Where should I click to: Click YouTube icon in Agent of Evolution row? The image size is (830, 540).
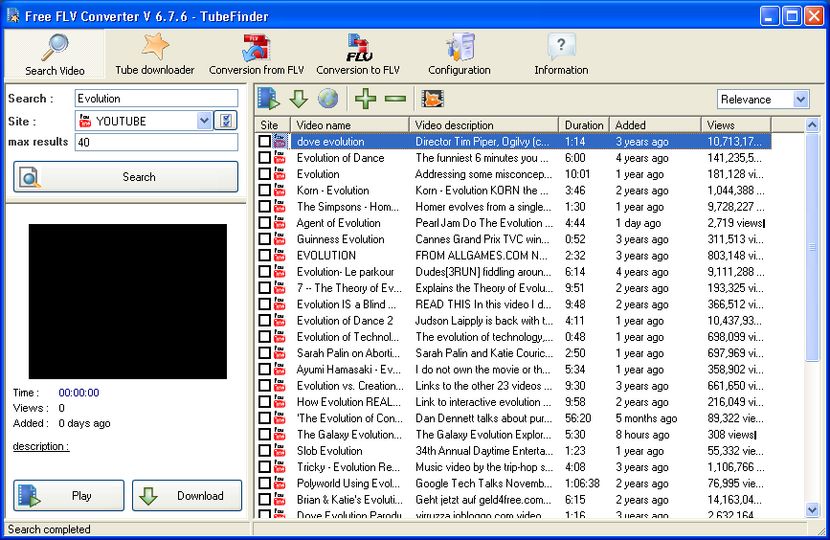[279, 223]
